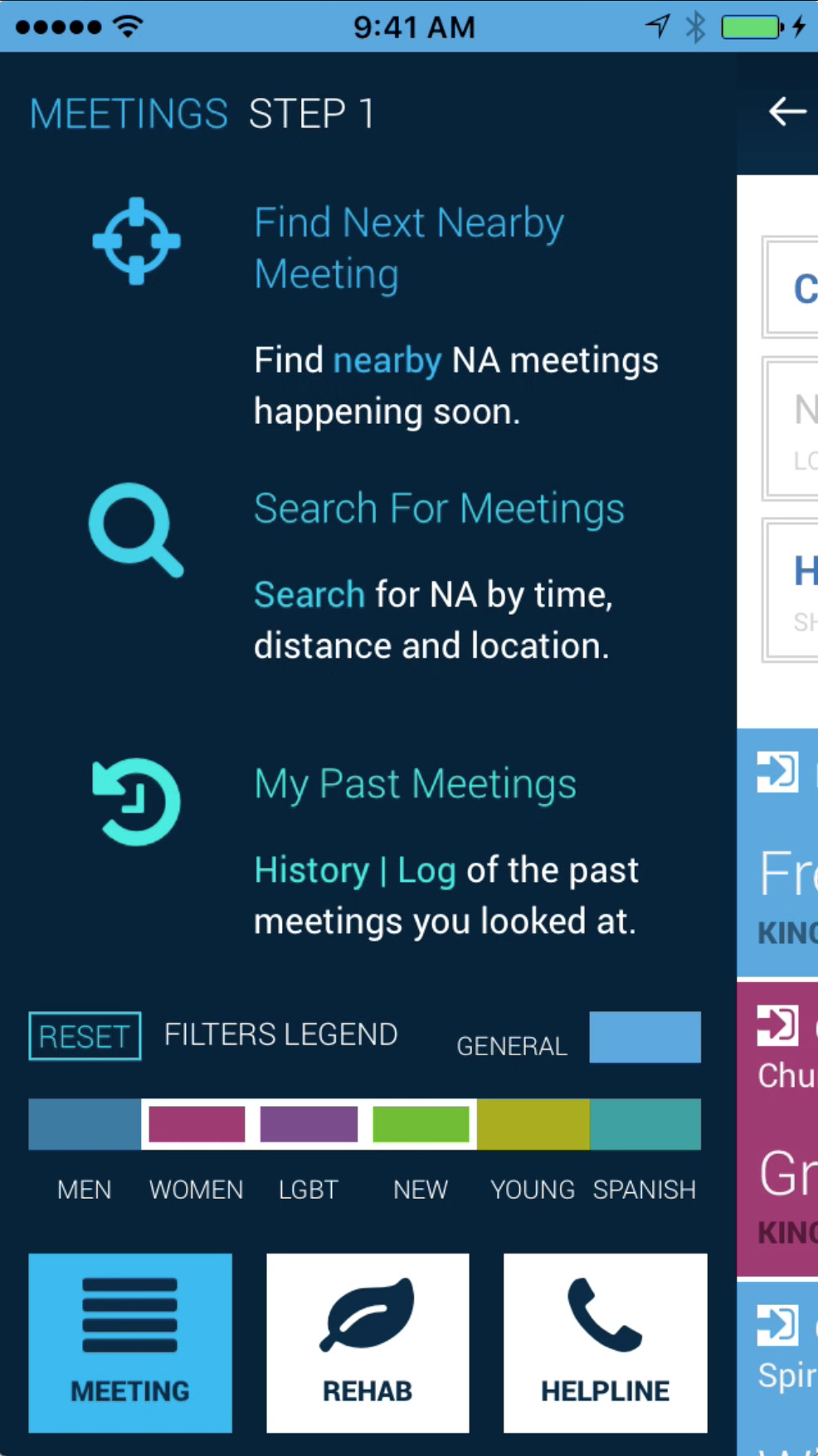Open My Past Meetings heading
Viewport: 818px width, 1456px height.
pos(415,784)
